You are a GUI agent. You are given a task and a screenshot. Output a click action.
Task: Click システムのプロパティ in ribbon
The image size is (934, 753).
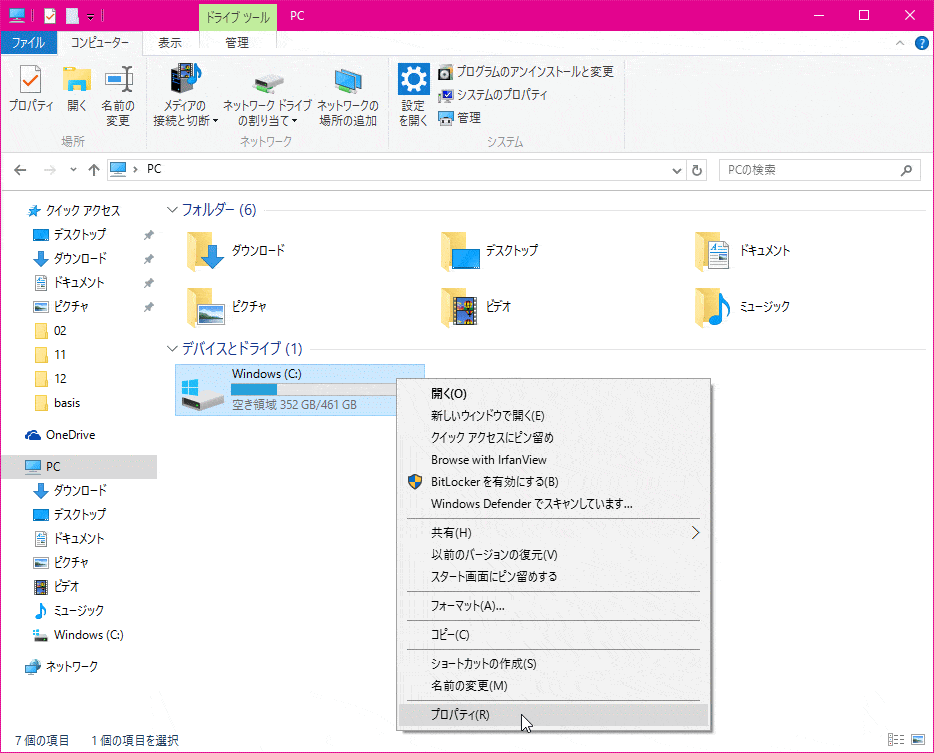(x=493, y=95)
